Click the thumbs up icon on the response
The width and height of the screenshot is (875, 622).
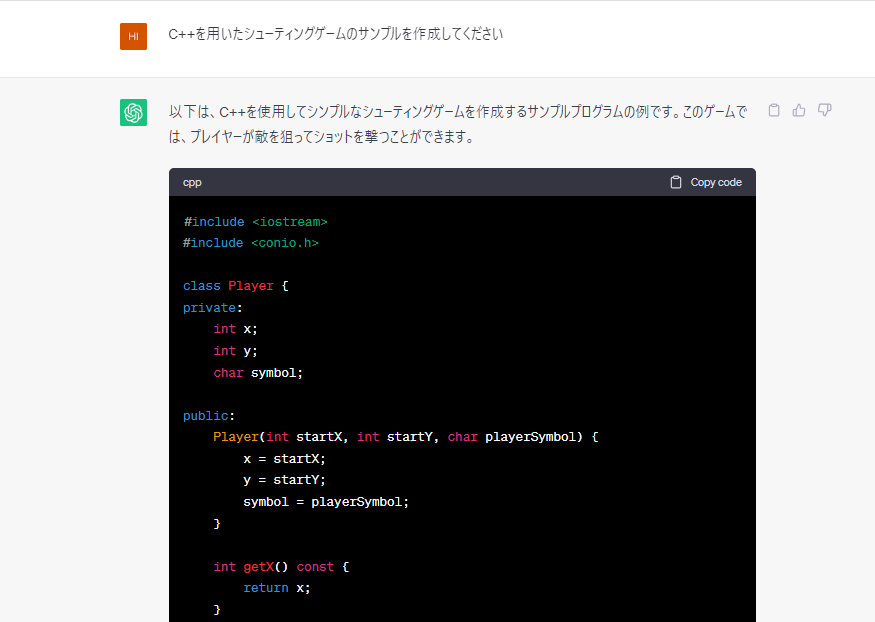(x=799, y=110)
